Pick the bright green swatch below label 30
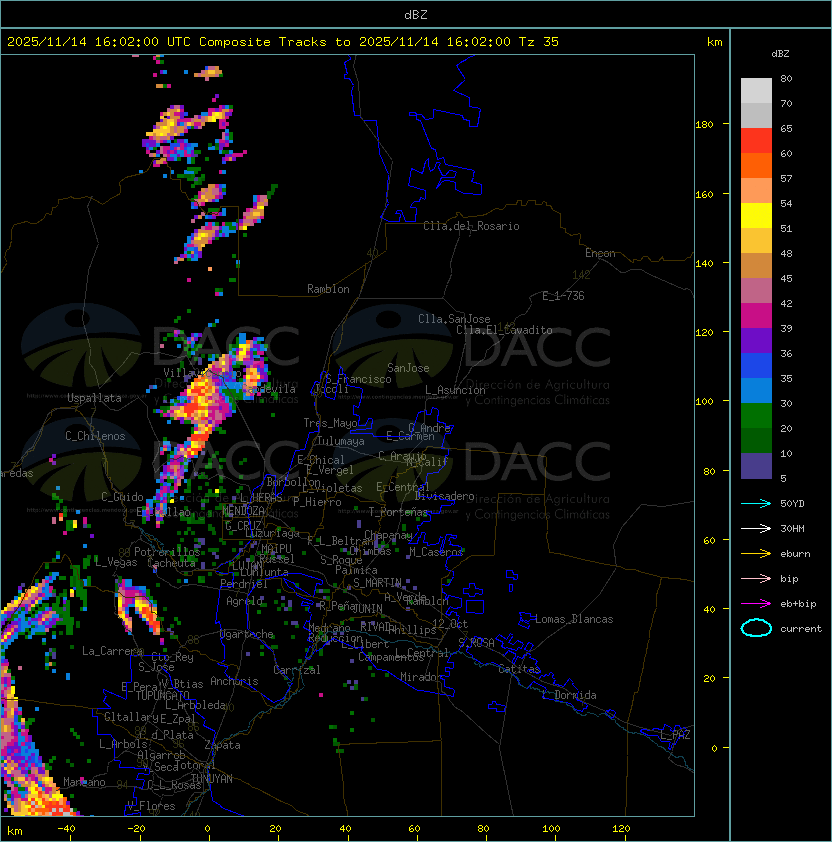This screenshot has height=842, width=832. click(x=756, y=416)
